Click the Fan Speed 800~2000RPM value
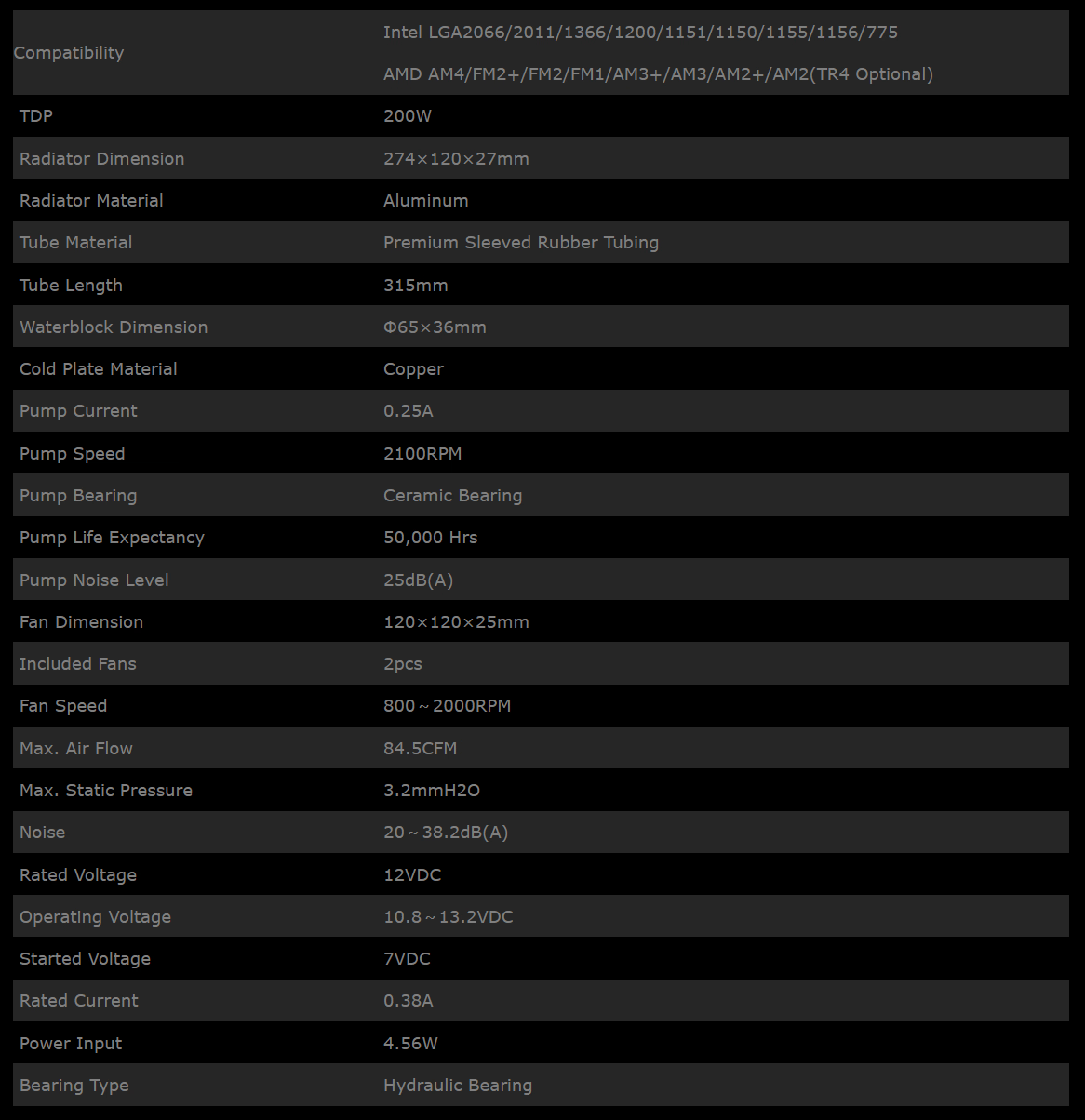Screen dimensions: 1085x1120 tap(448, 706)
